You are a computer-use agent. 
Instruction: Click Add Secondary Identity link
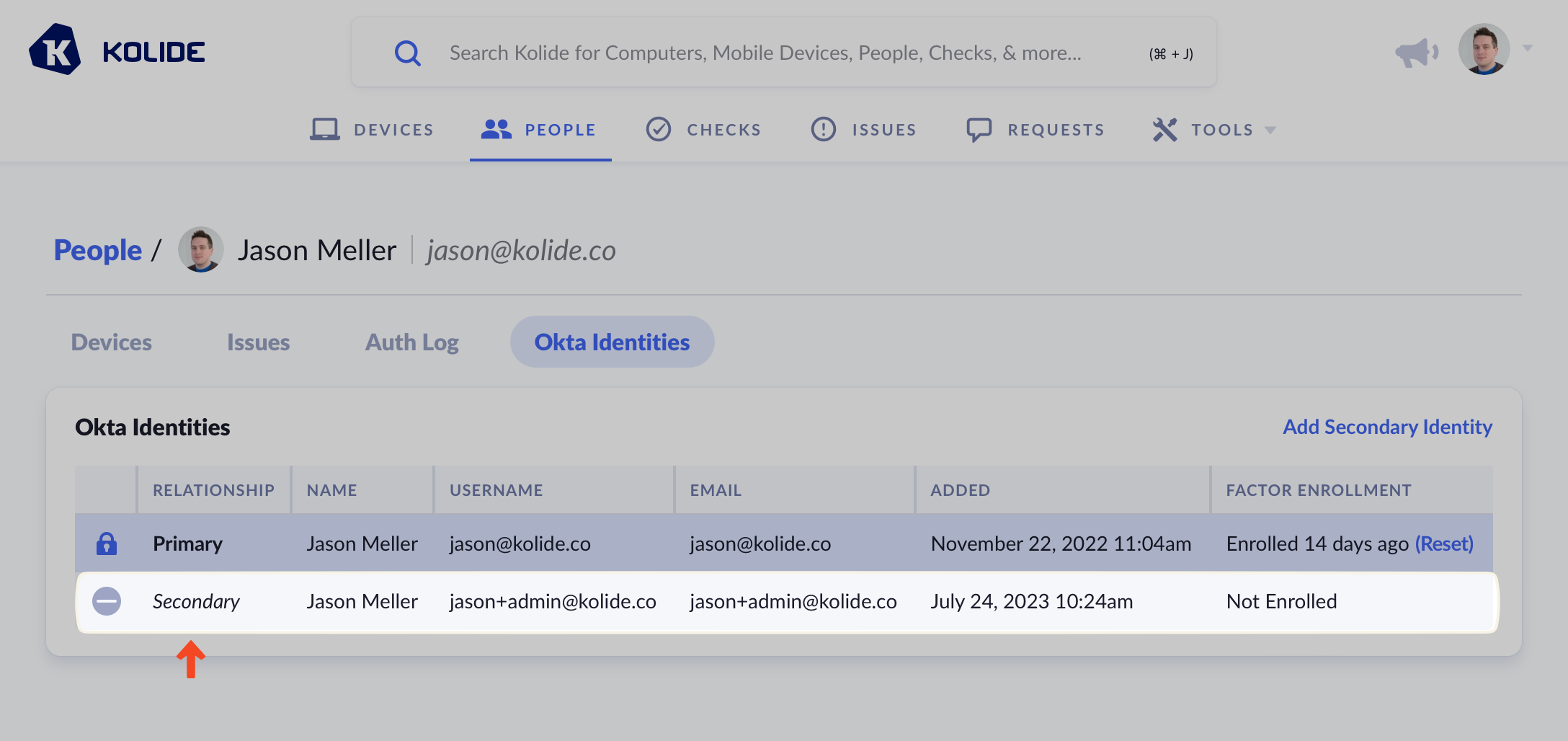point(1387,427)
